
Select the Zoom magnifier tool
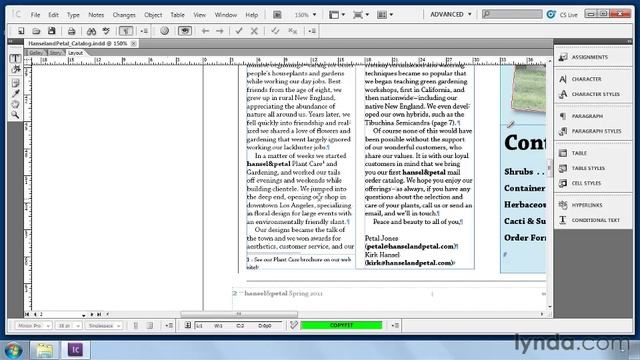point(16,115)
